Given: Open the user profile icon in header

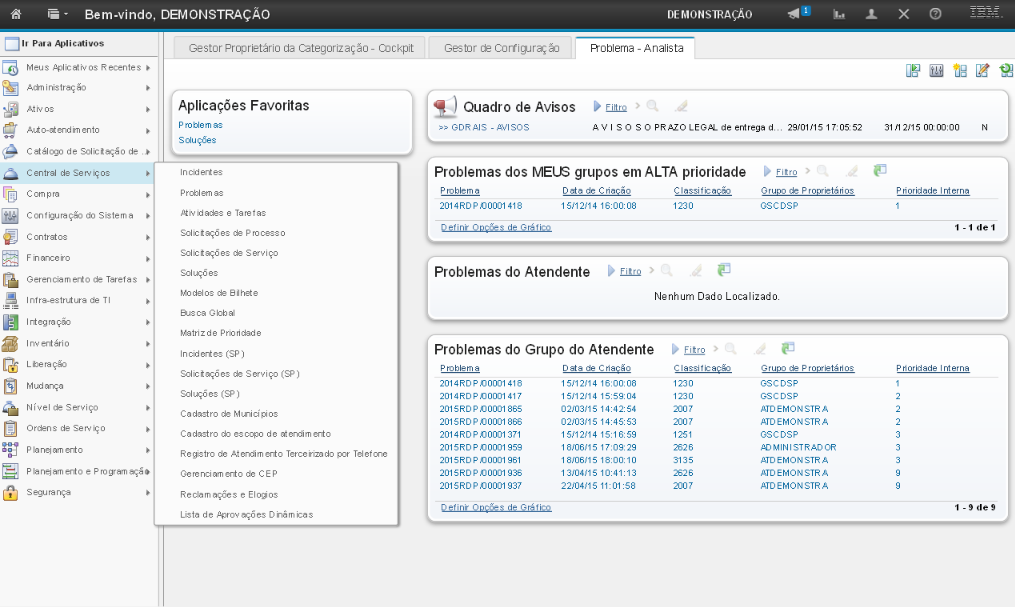Looking at the screenshot, I should click(x=871, y=14).
